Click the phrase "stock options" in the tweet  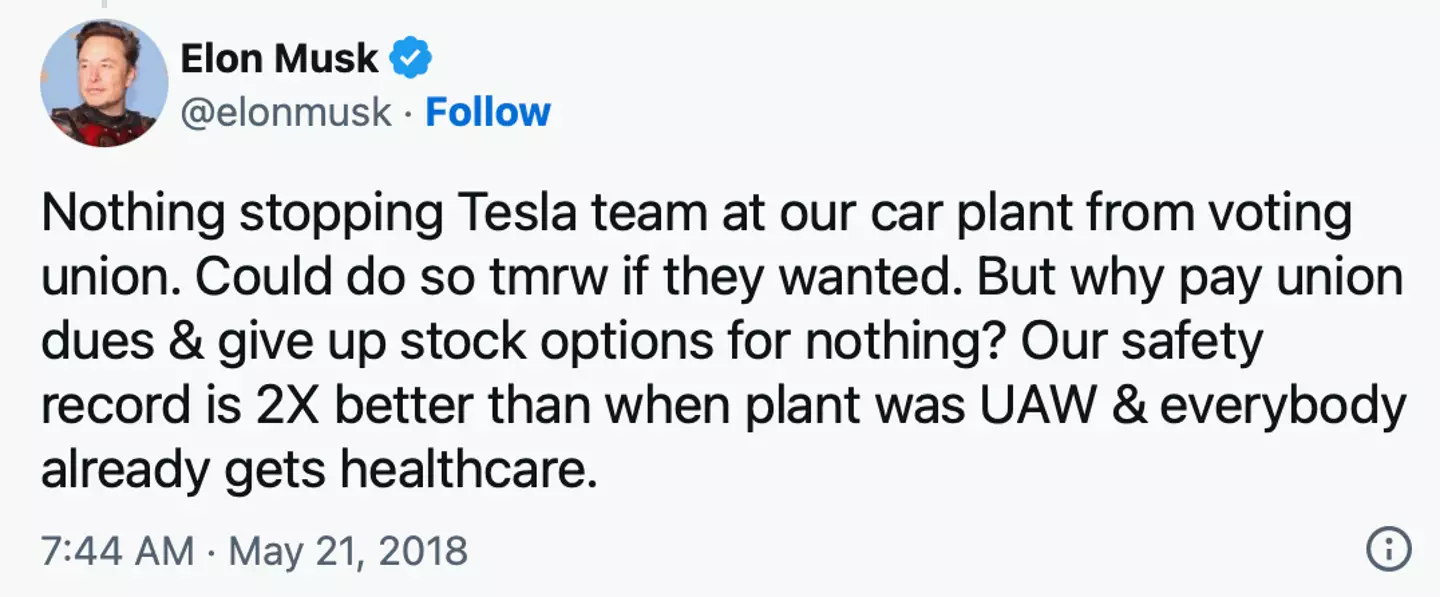514,342
